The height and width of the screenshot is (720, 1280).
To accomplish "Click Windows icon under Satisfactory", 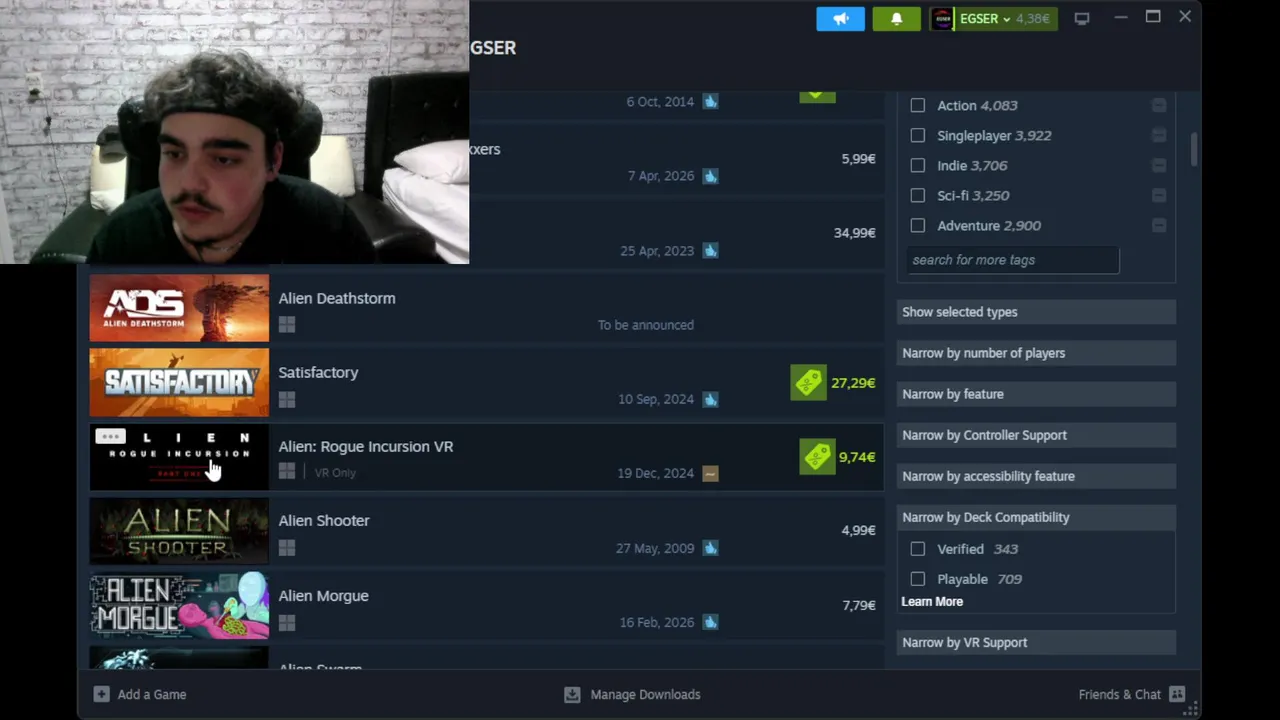I will coord(287,399).
